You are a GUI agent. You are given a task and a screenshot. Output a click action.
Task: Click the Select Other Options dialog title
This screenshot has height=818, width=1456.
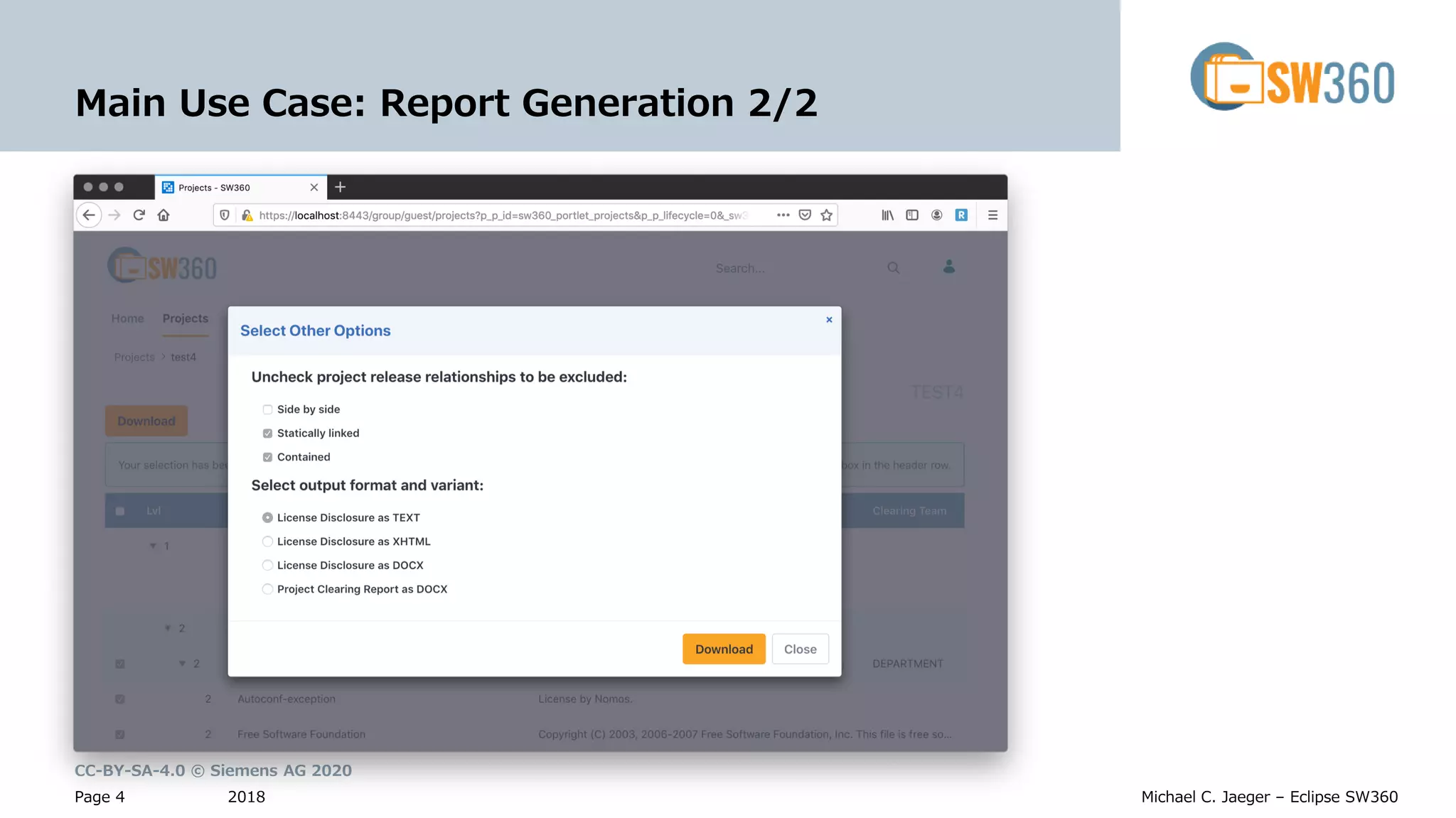coord(316,330)
